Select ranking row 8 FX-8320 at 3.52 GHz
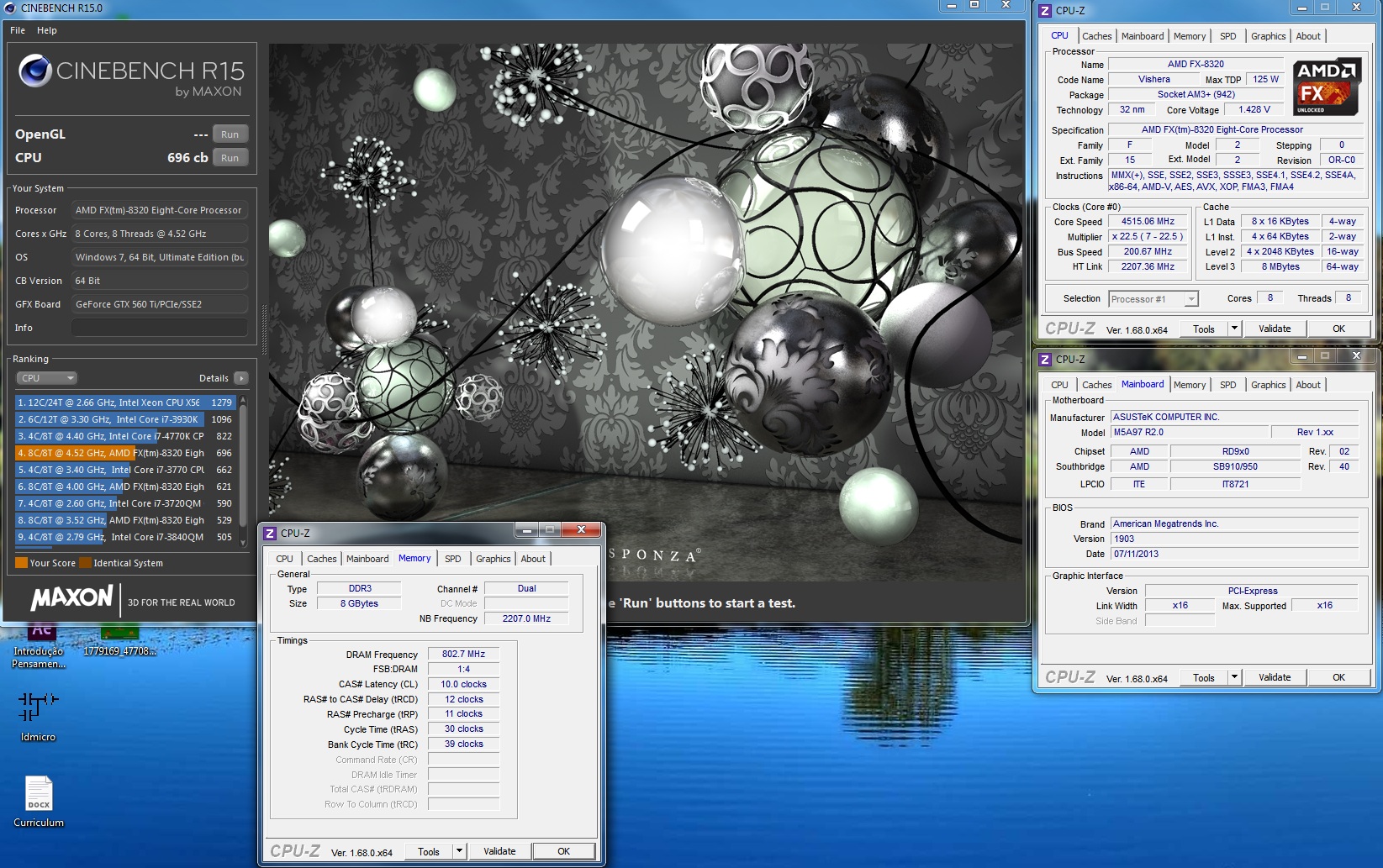 (x=125, y=520)
